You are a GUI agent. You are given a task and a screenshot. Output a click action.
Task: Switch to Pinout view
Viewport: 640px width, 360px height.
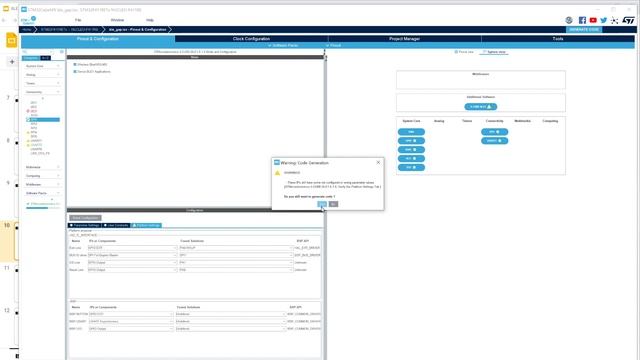(x=464, y=52)
